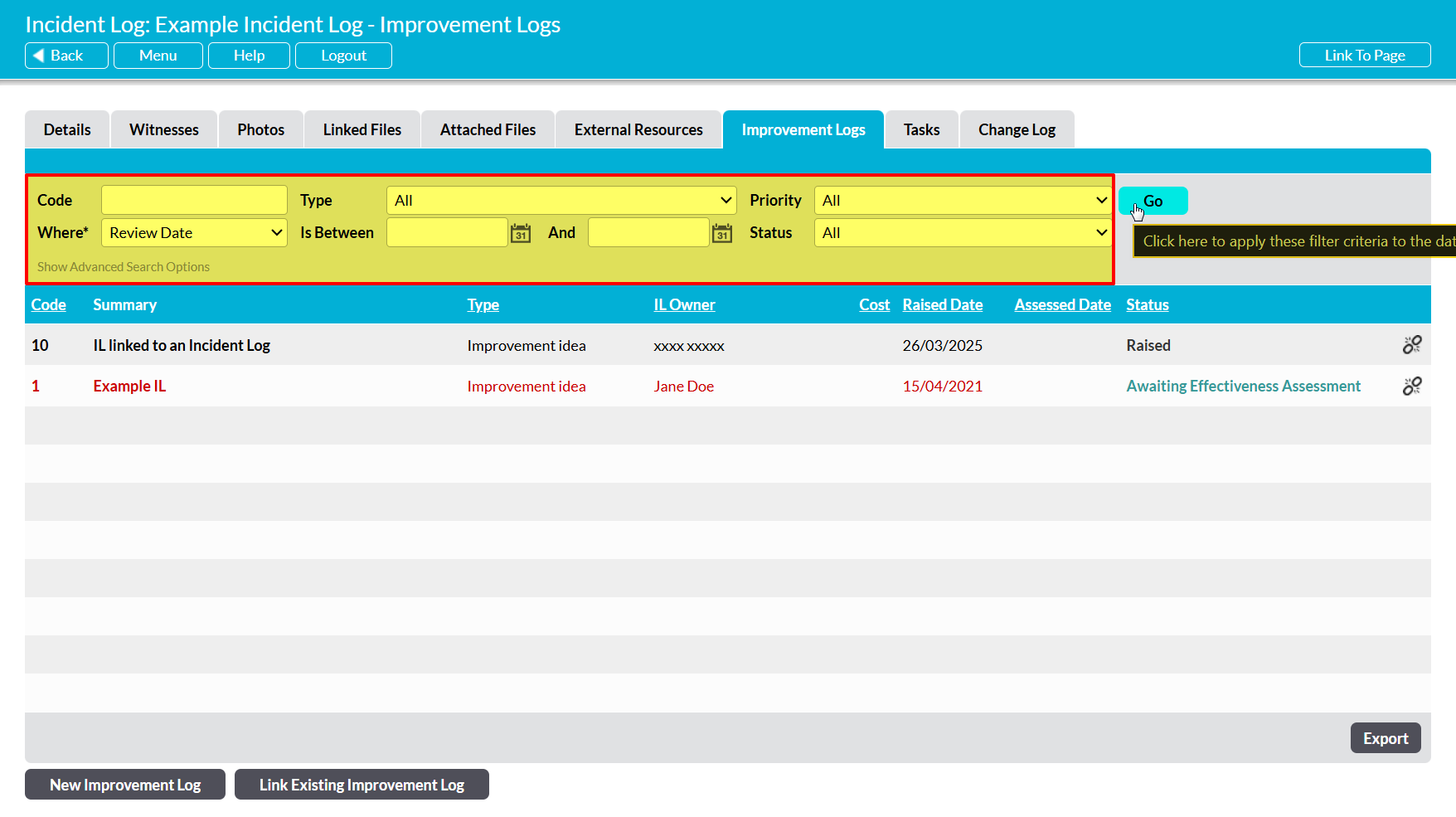Click the 15/04/2021 raised date cell

point(943,386)
